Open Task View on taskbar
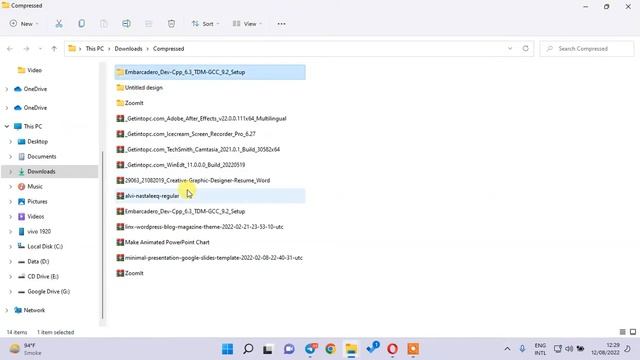 268,349
